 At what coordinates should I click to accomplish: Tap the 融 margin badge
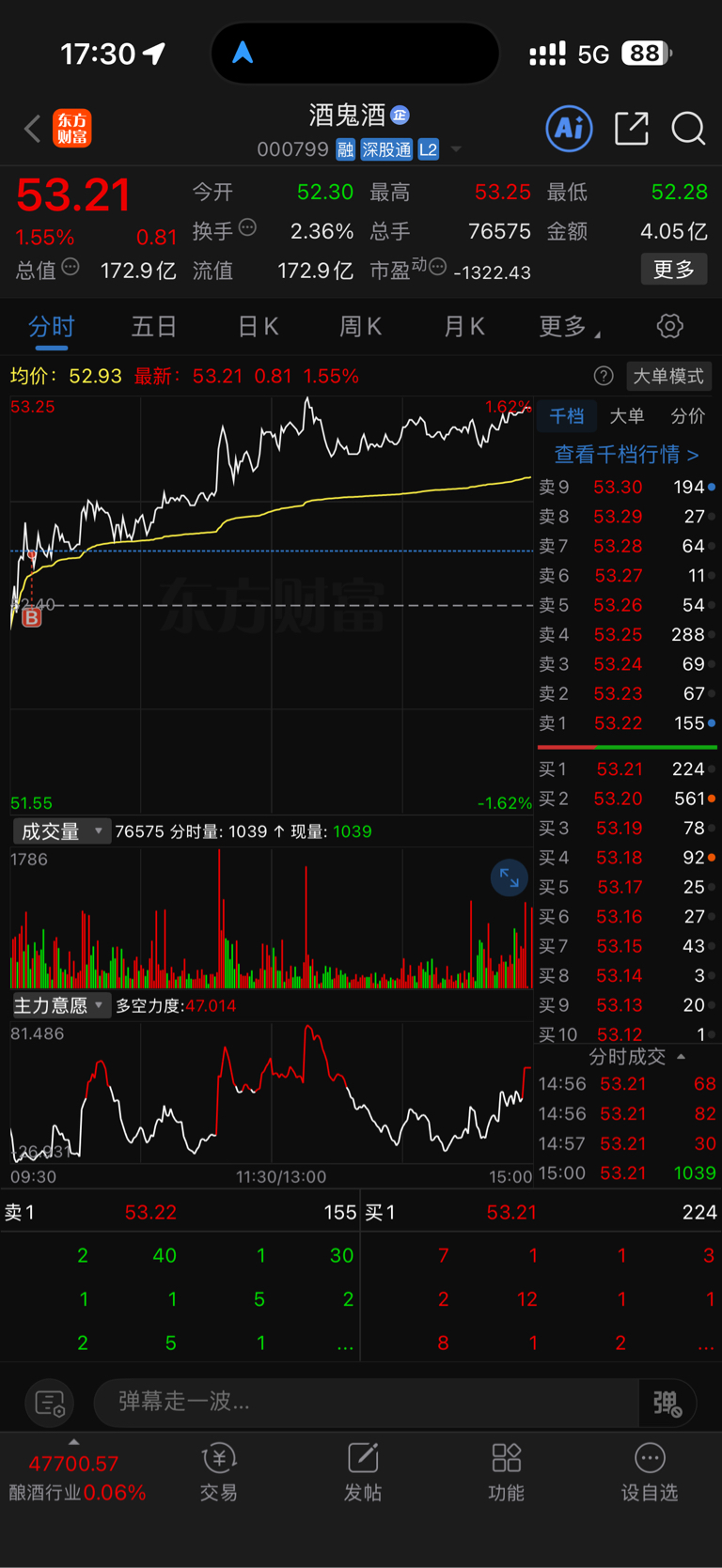click(x=345, y=149)
